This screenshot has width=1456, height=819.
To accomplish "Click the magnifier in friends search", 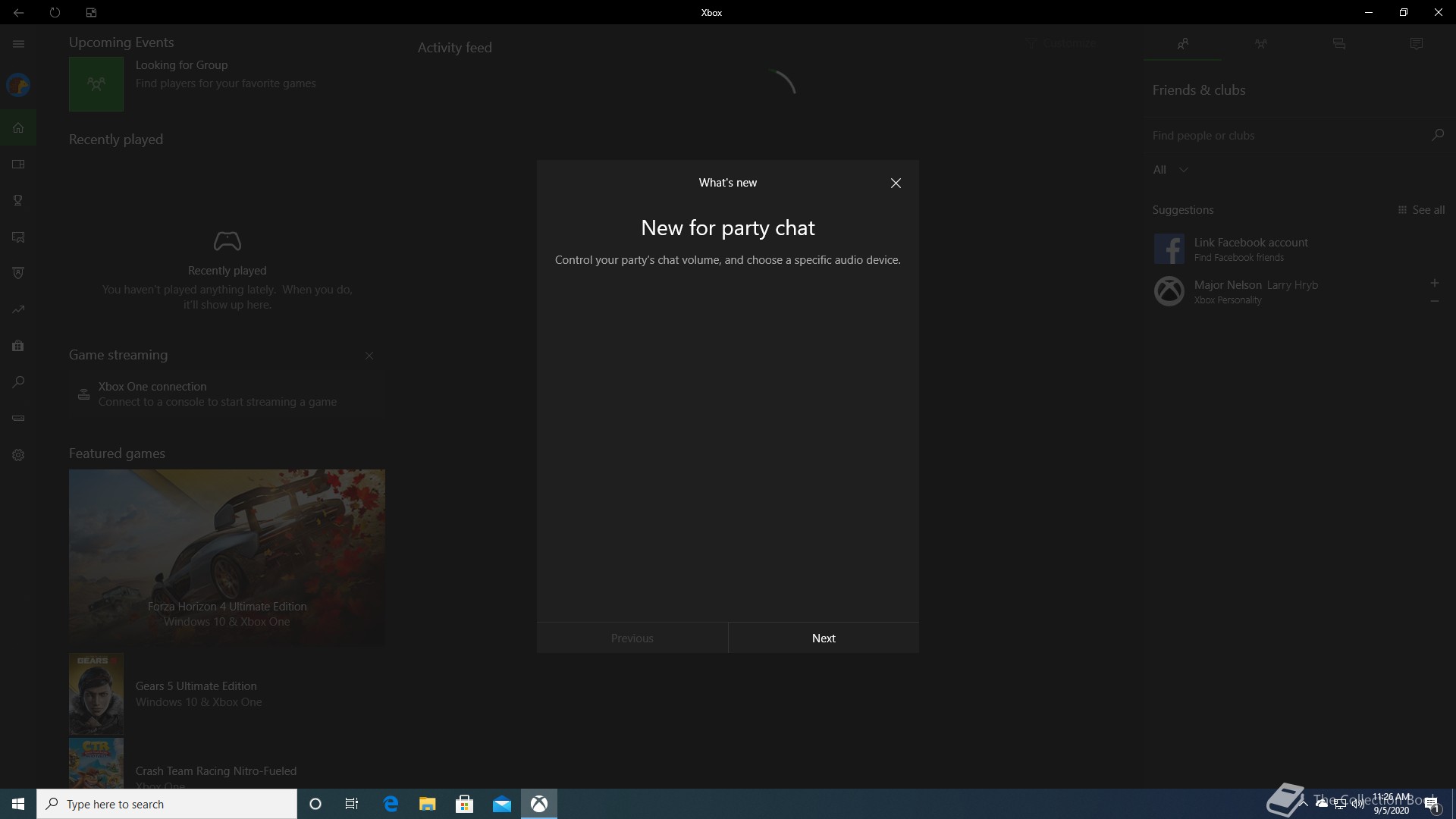I will point(1437,134).
